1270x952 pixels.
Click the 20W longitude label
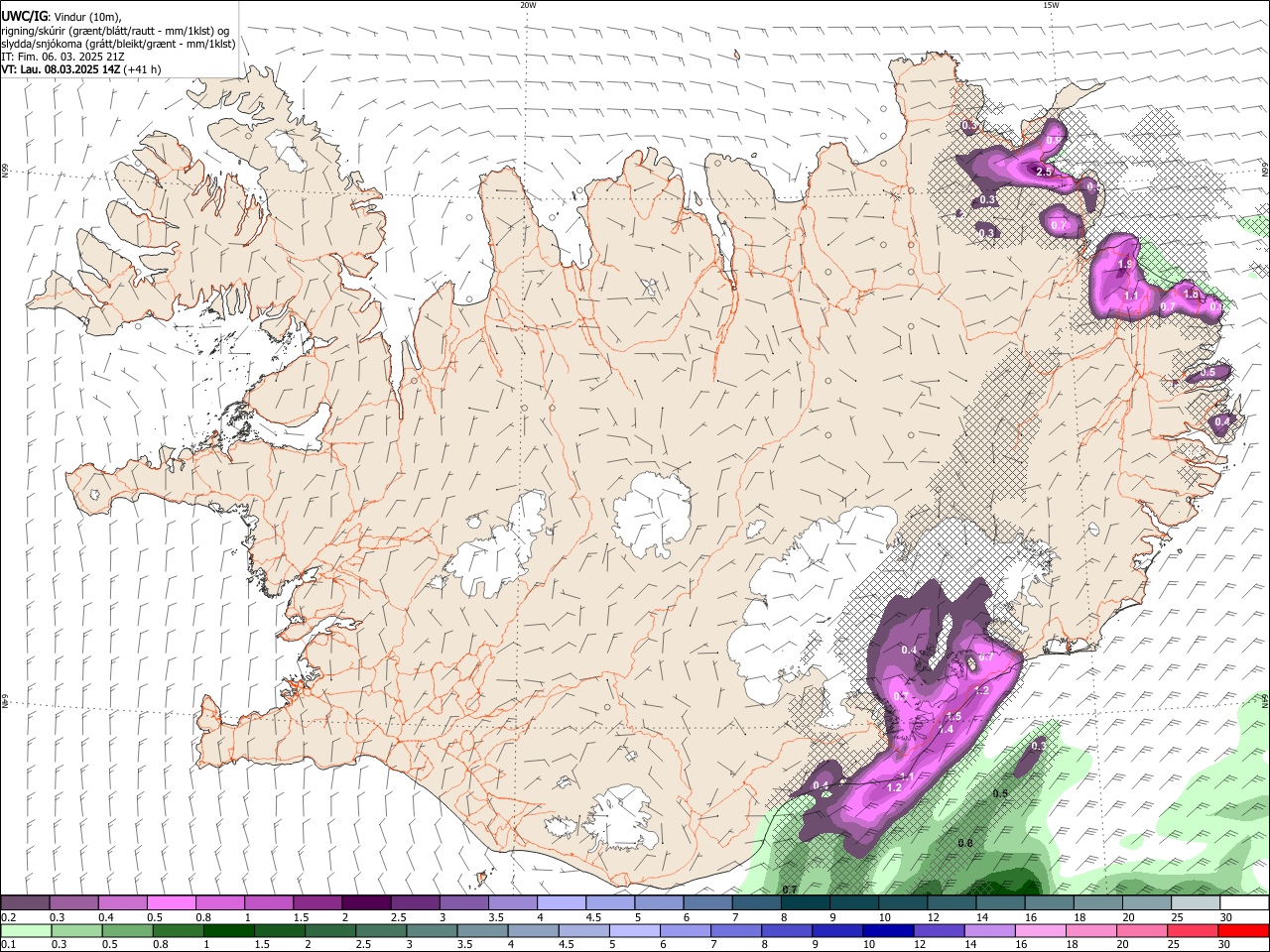(528, 5)
